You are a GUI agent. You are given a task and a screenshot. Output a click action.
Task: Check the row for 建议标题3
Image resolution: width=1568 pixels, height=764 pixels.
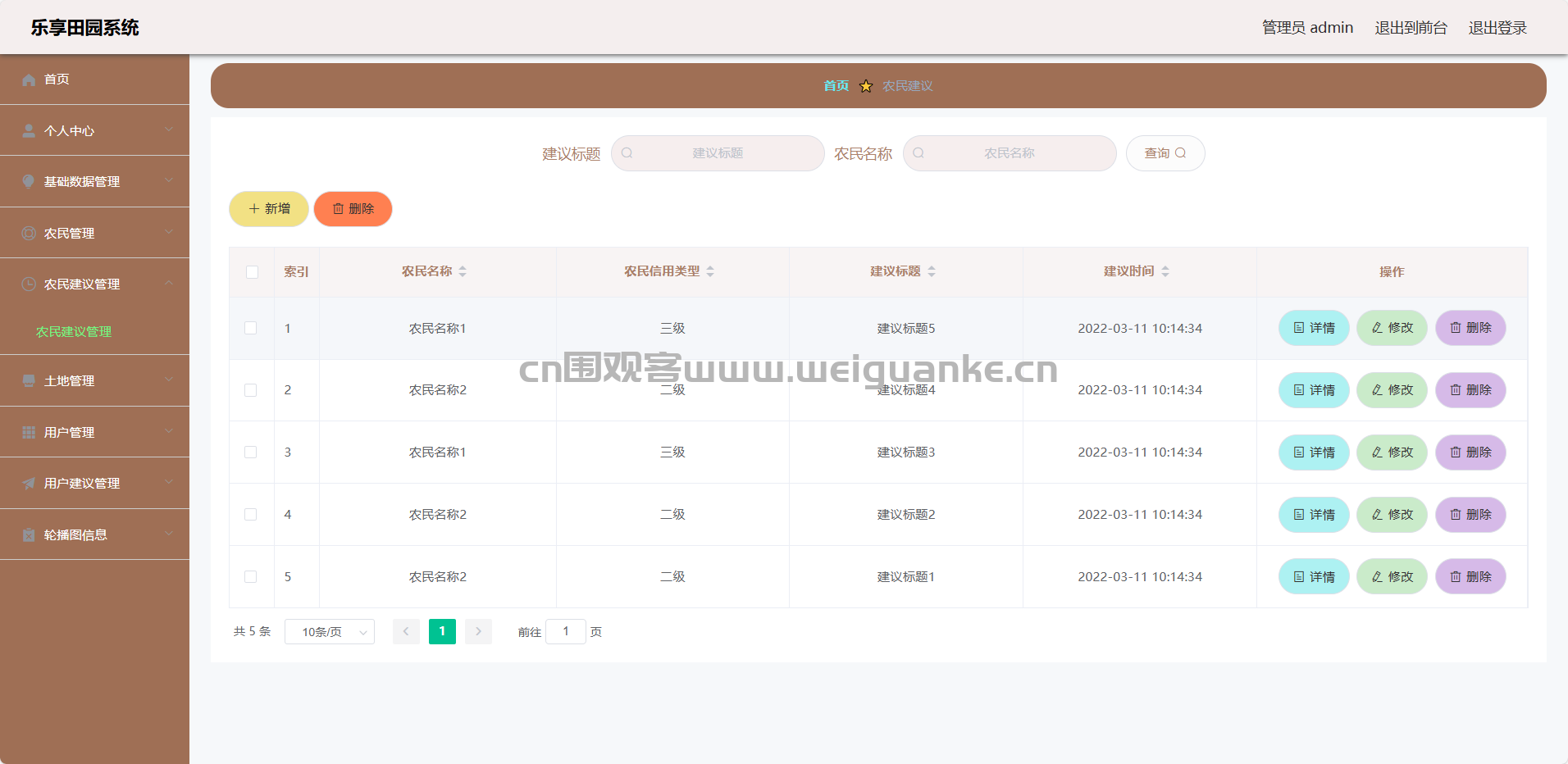(x=251, y=452)
